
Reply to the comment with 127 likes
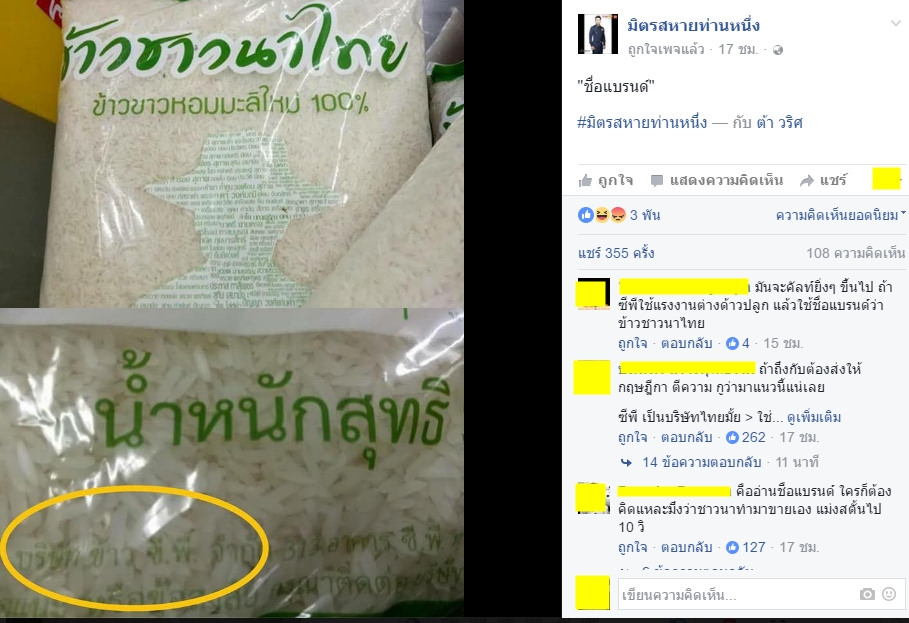pyautogui.click(x=686, y=547)
